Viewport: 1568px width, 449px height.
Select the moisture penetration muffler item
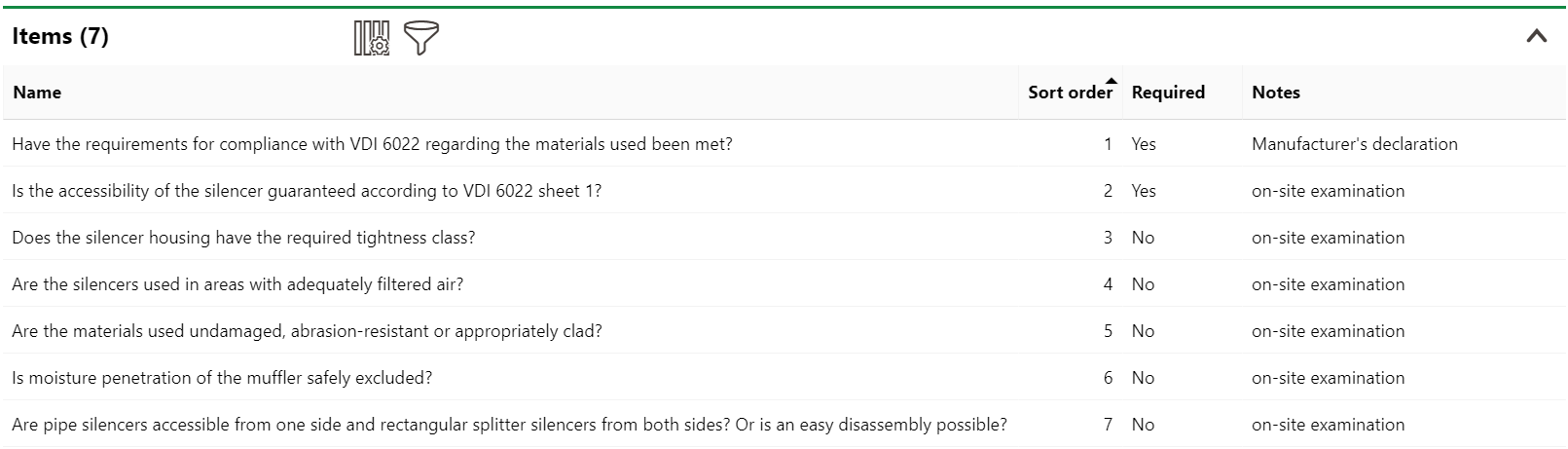[222, 378]
